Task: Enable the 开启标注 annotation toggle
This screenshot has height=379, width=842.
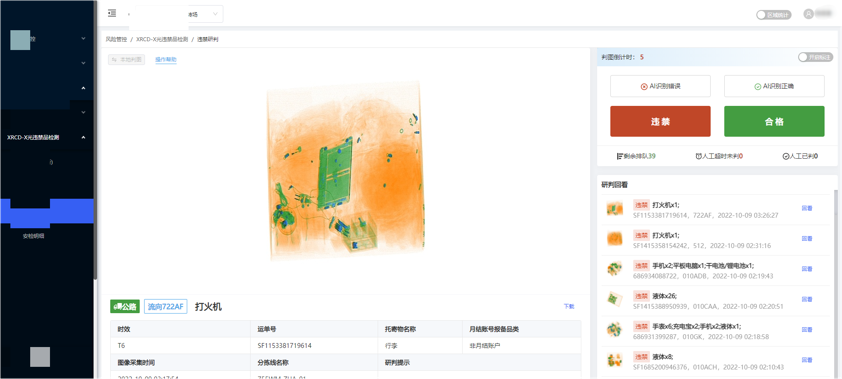Action: pyautogui.click(x=816, y=57)
